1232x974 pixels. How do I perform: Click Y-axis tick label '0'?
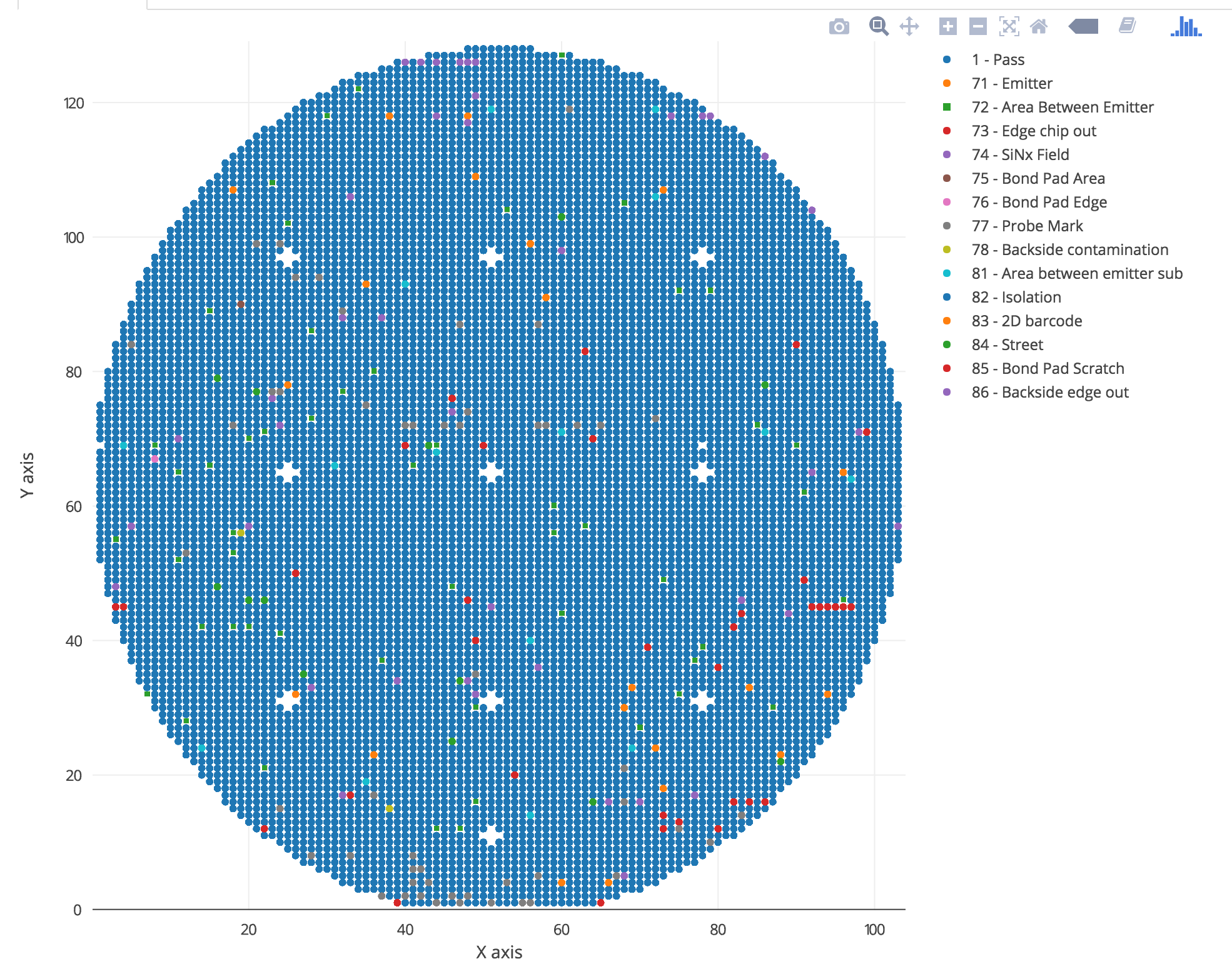point(78,910)
